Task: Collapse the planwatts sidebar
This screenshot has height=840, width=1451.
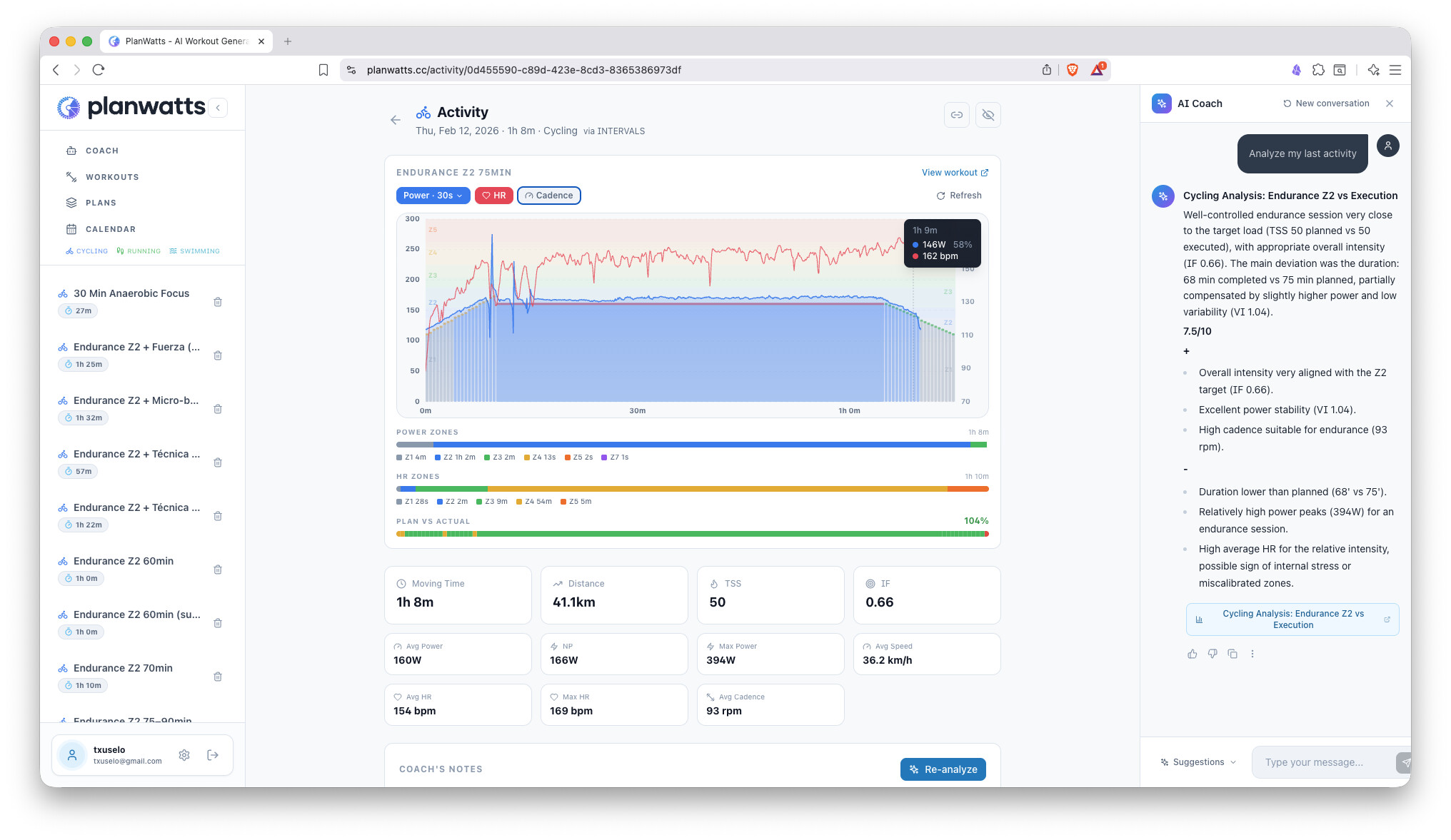Action: pos(218,108)
